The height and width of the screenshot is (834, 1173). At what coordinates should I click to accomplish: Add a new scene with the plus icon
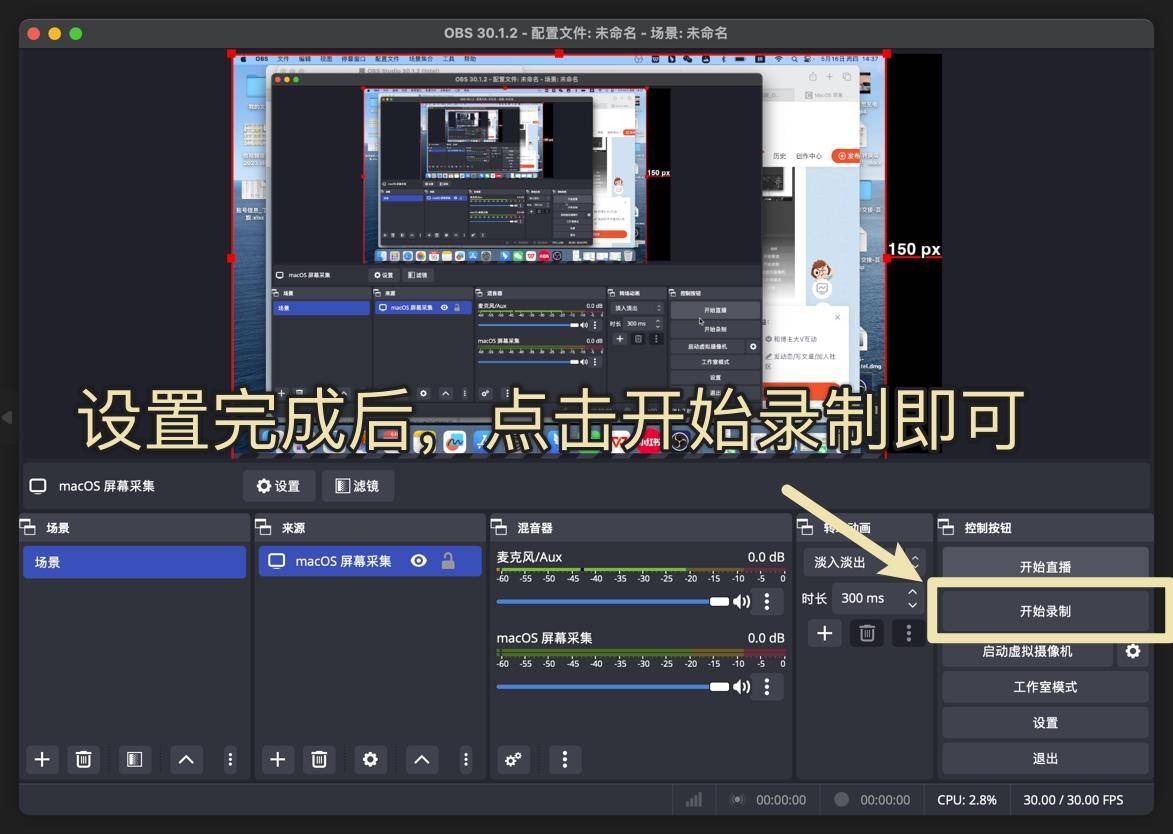pos(42,759)
